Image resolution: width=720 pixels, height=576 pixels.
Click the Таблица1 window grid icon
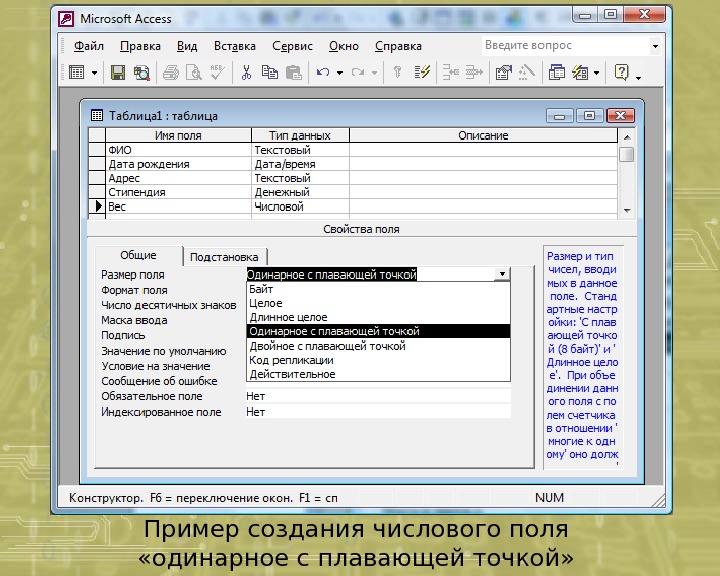tap(97, 115)
